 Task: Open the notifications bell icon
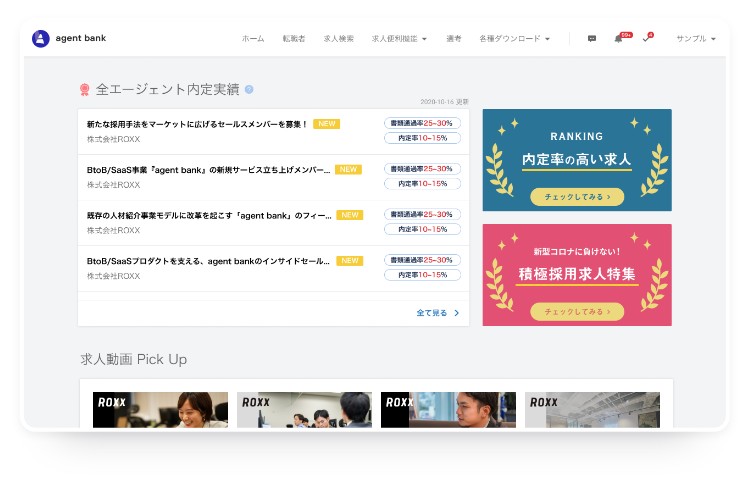pyautogui.click(x=618, y=39)
